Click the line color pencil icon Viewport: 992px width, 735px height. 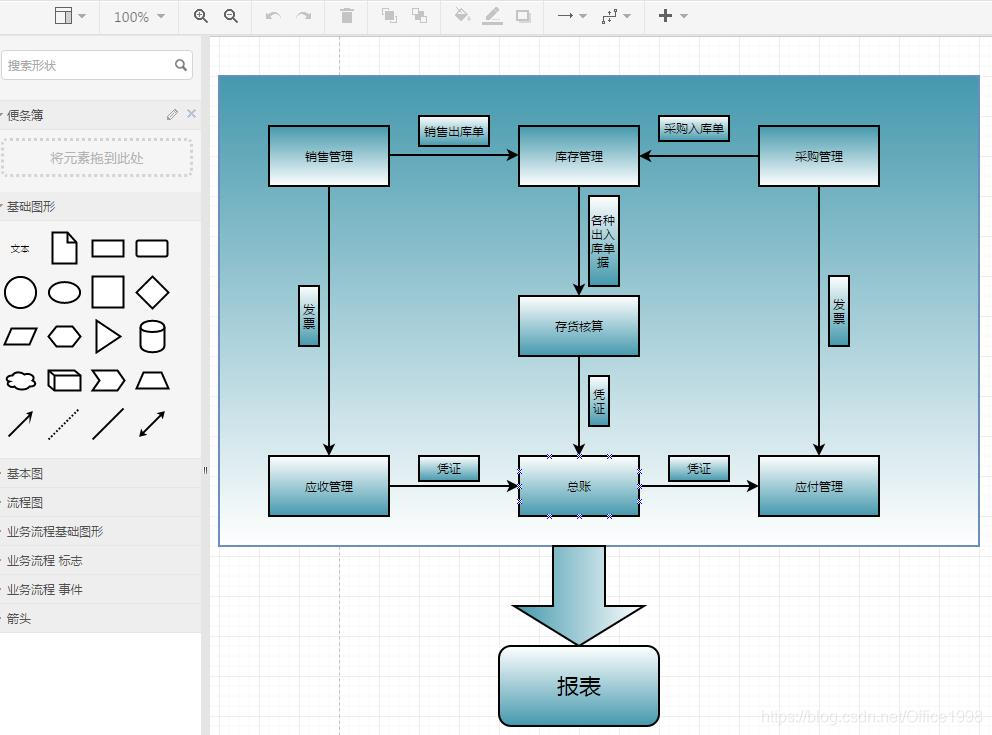tap(492, 16)
